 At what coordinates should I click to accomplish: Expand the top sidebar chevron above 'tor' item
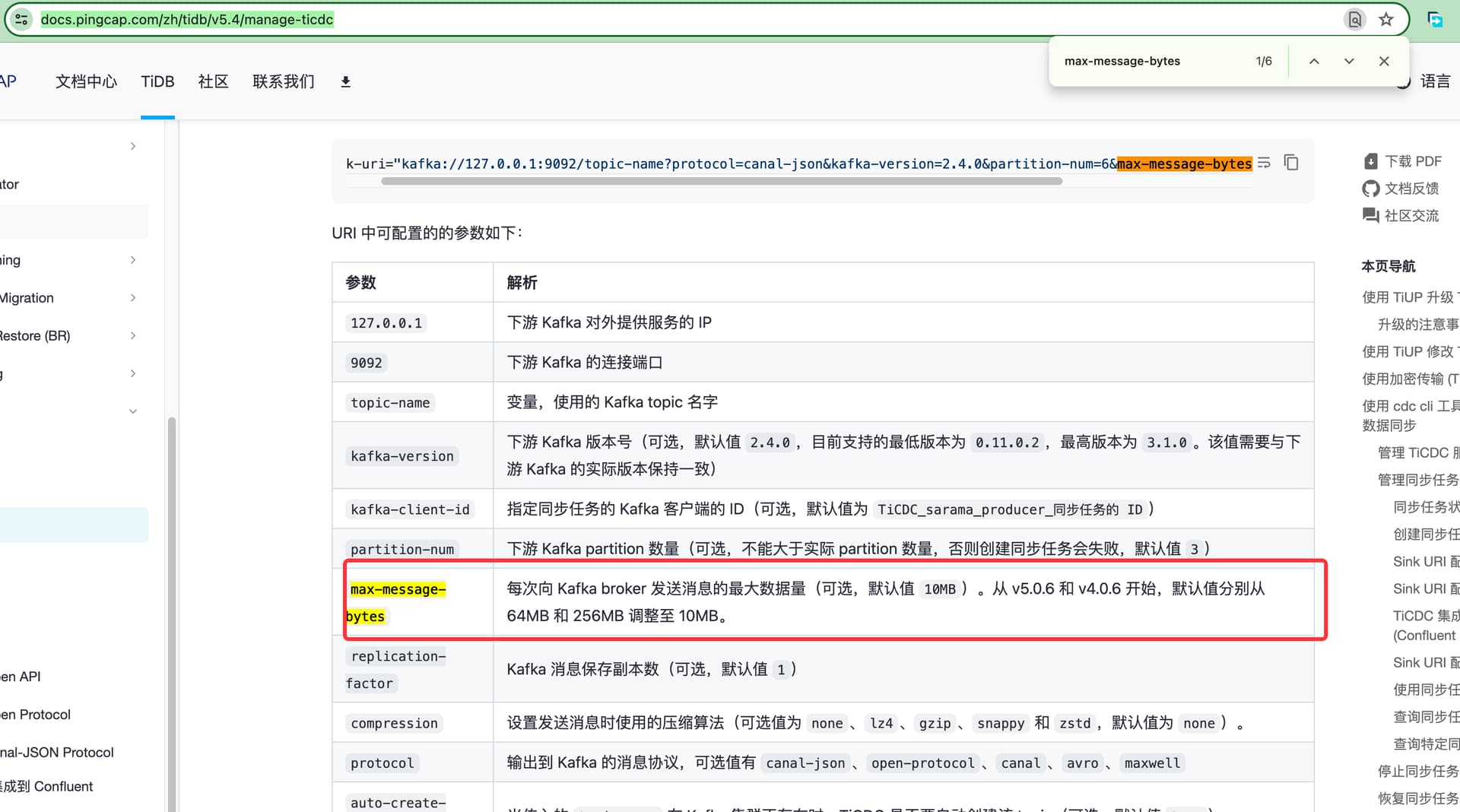[133, 146]
